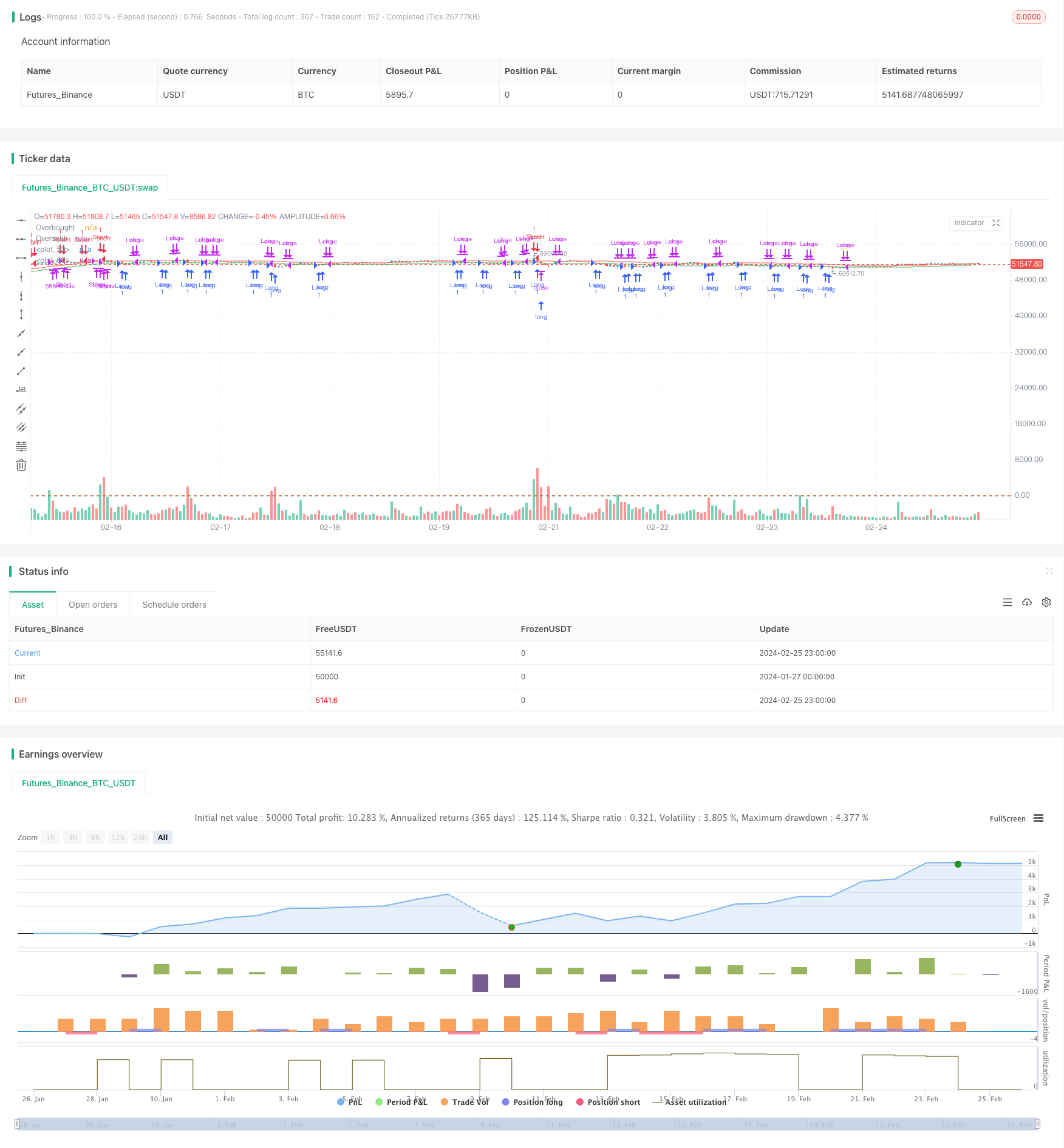Download status info via cloud icon

pyautogui.click(x=1027, y=602)
